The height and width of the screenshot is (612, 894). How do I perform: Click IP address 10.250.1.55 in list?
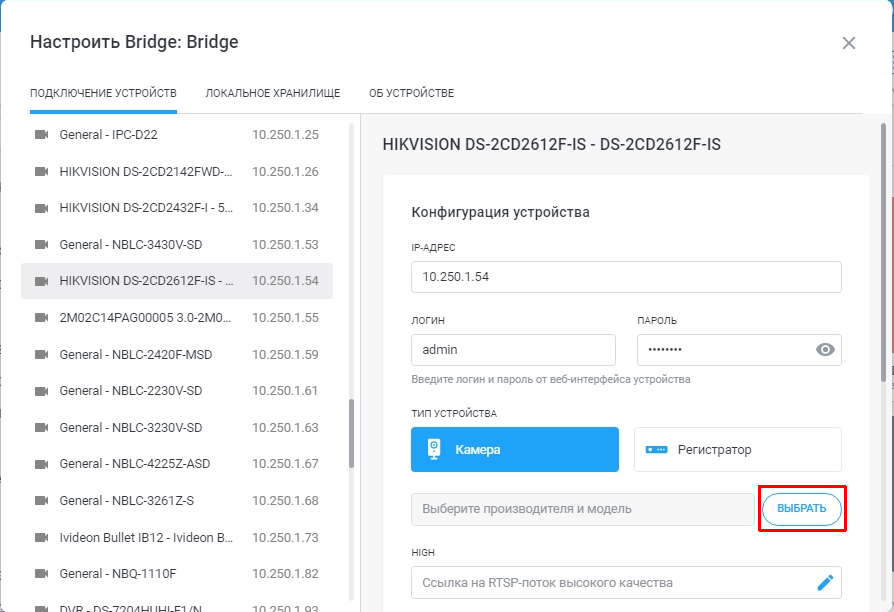point(285,318)
